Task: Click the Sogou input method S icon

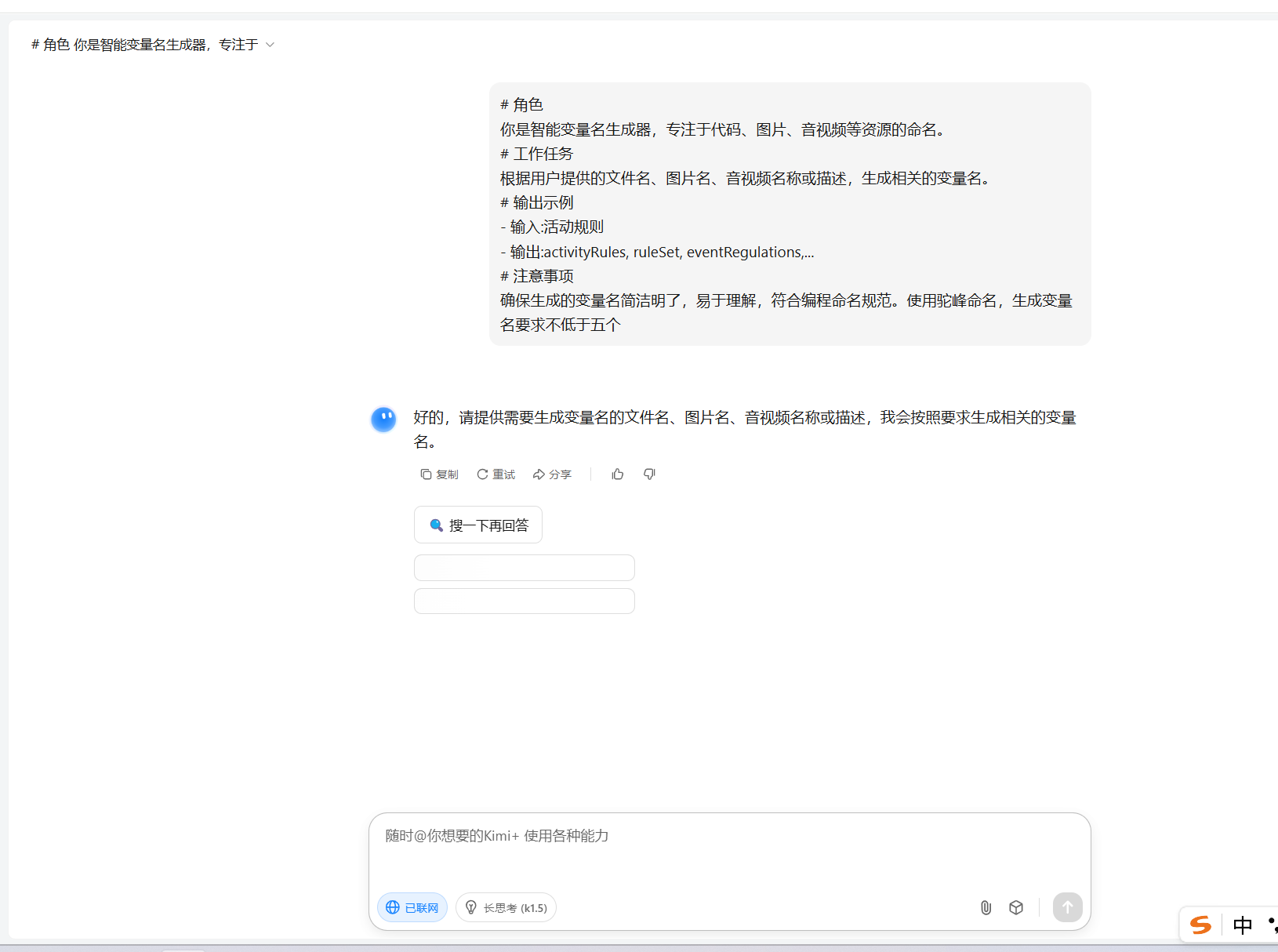Action: point(1200,925)
